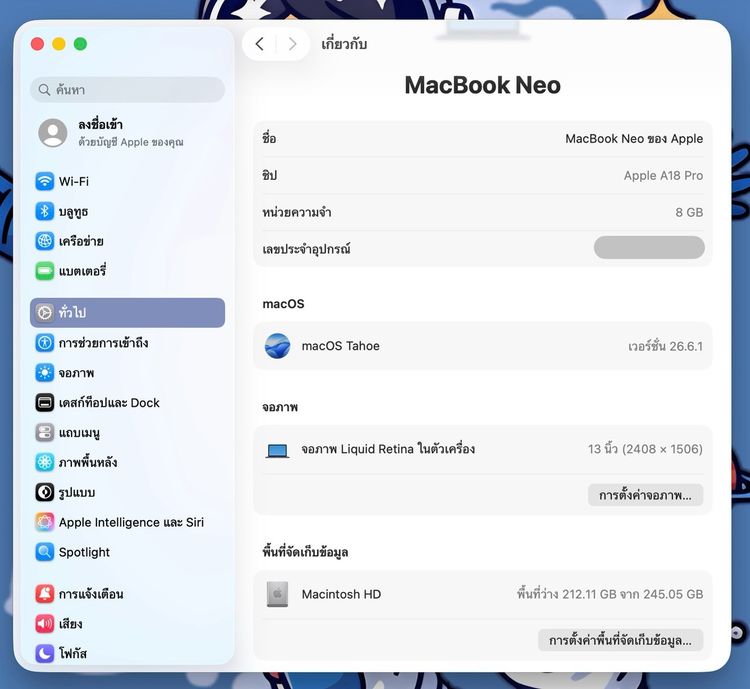The height and width of the screenshot is (689, 750).
Task: Open the Accessibility (การช่วยการเข้าถึง) icon
Action: tap(44, 343)
